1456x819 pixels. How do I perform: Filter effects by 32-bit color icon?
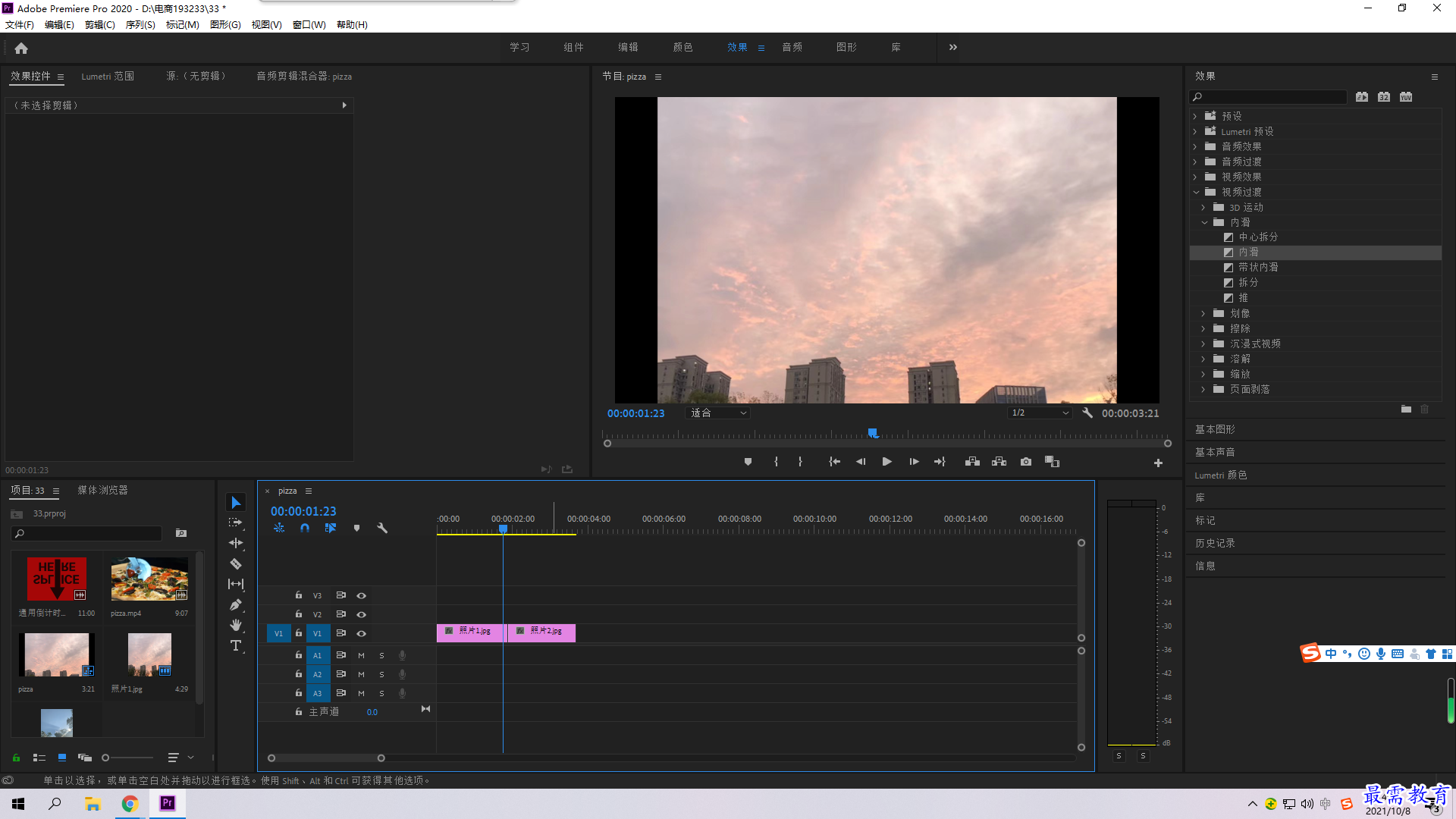(1384, 97)
